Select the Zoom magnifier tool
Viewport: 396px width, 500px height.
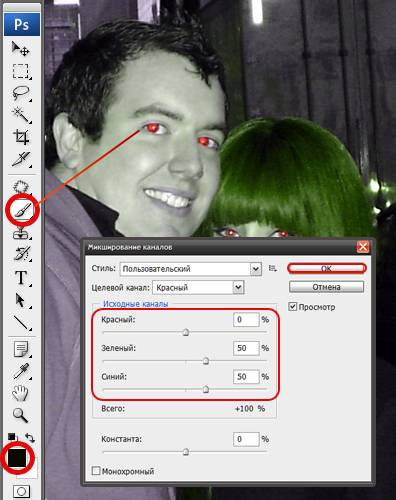tap(21, 415)
